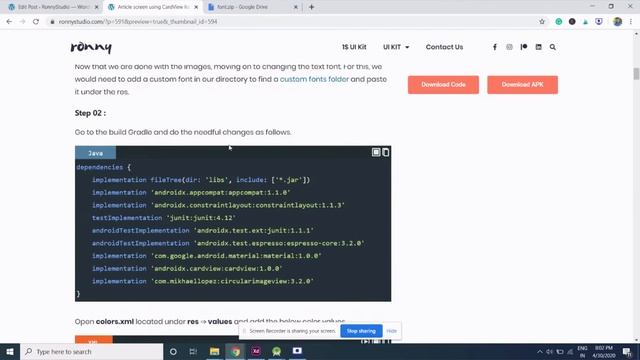Viewport: 640px width, 360px height.
Task: Click the Step 02 heading text
Action: pos(90,113)
